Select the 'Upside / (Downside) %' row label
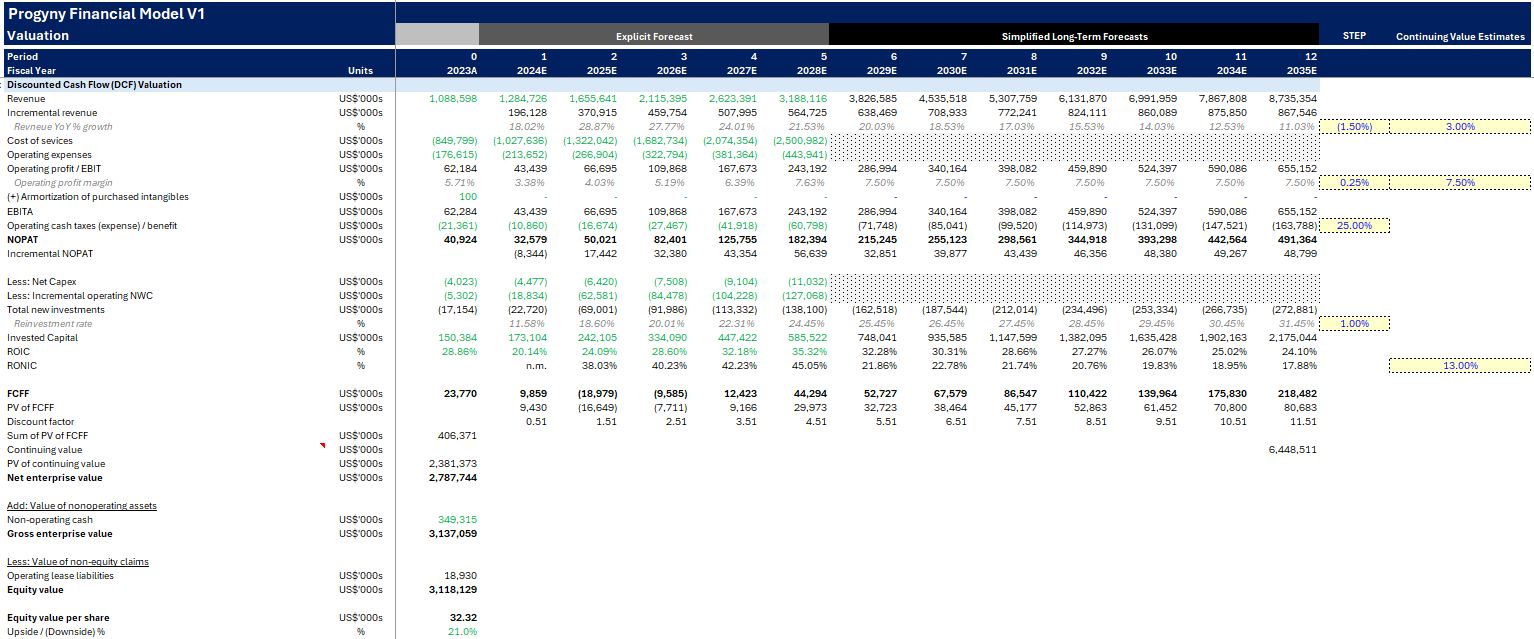Image resolution: width=1534 pixels, height=639 pixels. tap(56, 631)
